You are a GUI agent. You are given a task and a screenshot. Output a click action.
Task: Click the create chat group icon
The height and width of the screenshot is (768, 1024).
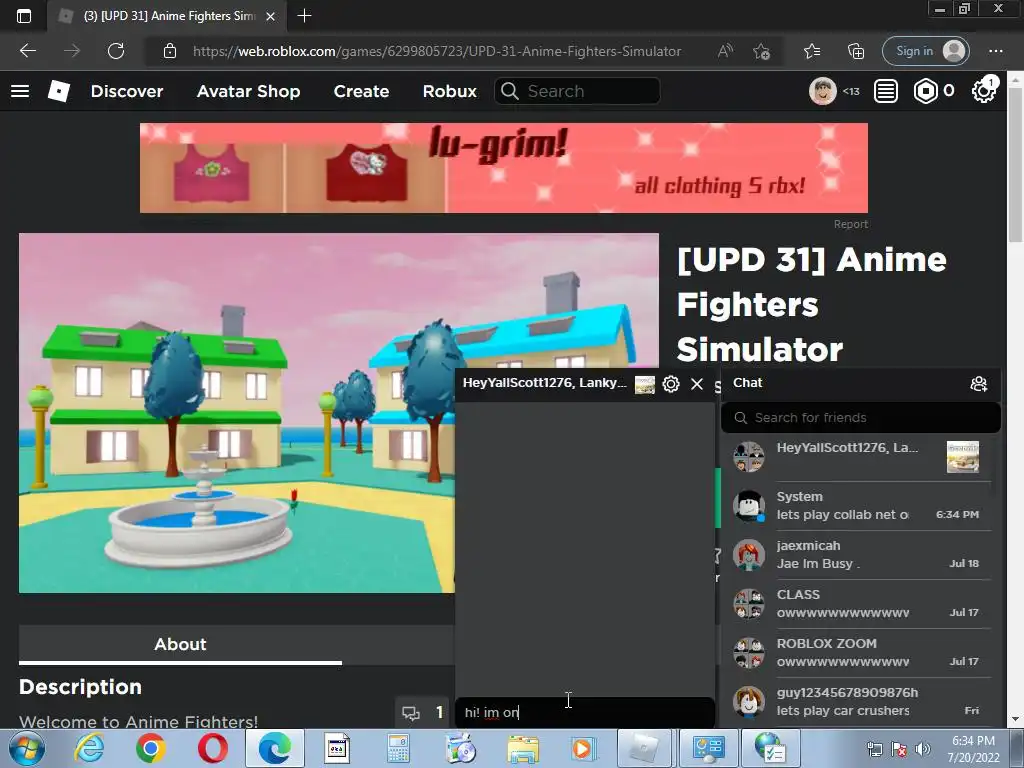click(x=978, y=384)
